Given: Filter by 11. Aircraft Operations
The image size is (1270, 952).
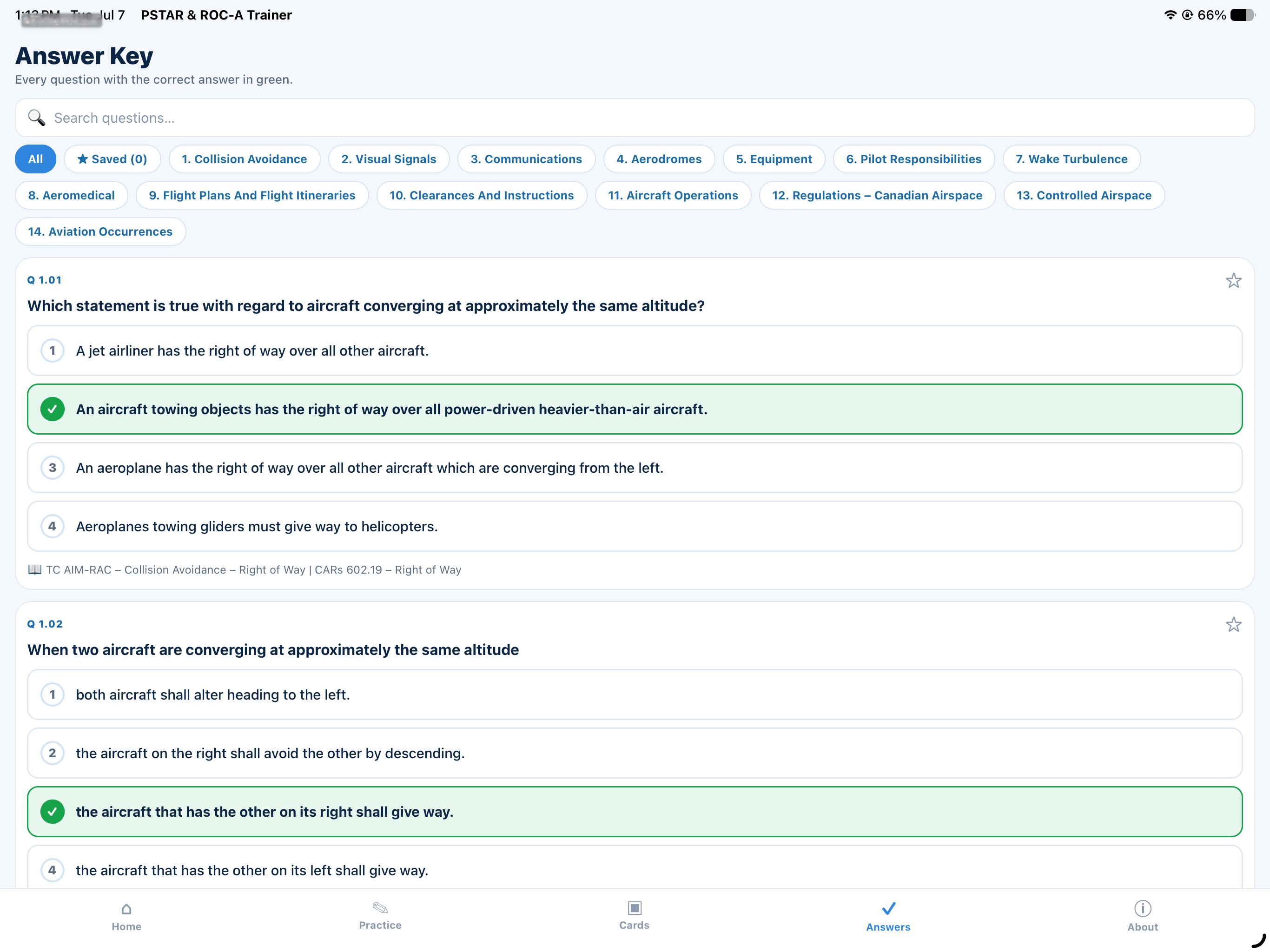Looking at the screenshot, I should point(673,195).
